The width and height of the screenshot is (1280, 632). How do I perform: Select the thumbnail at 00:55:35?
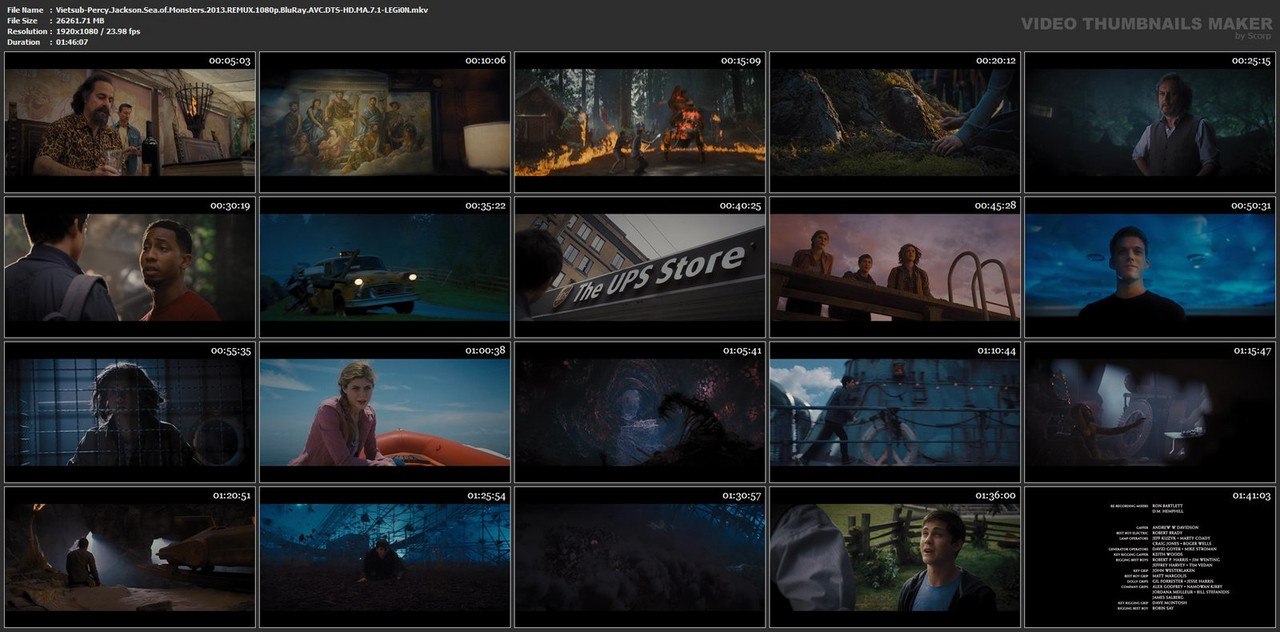[130, 412]
